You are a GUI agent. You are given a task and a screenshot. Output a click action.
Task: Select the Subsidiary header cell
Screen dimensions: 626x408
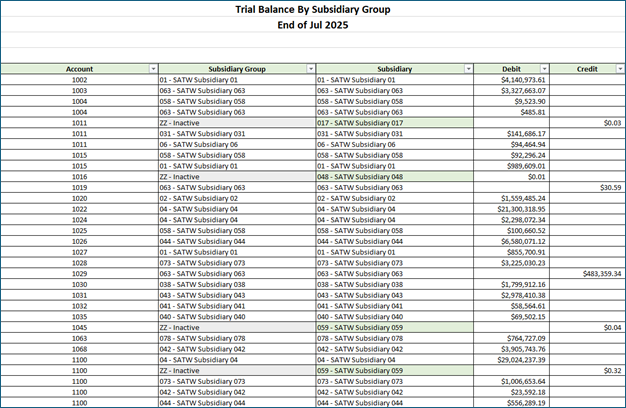tap(394, 69)
